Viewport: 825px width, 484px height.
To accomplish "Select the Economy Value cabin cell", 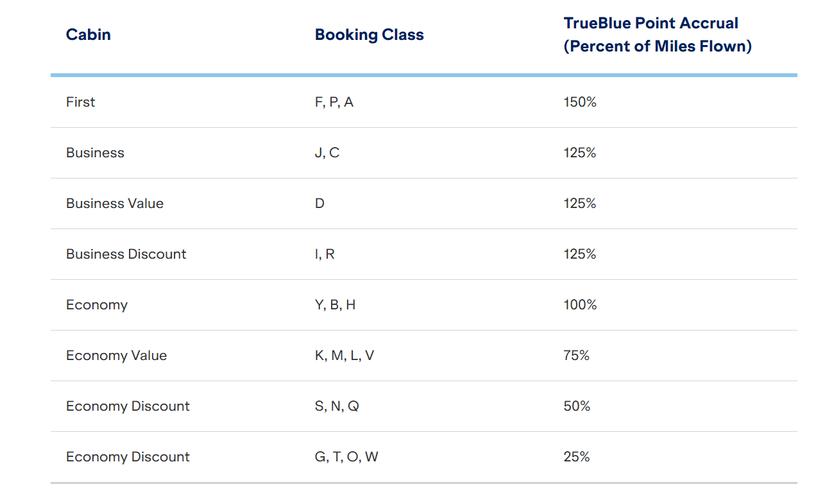I will point(116,355).
